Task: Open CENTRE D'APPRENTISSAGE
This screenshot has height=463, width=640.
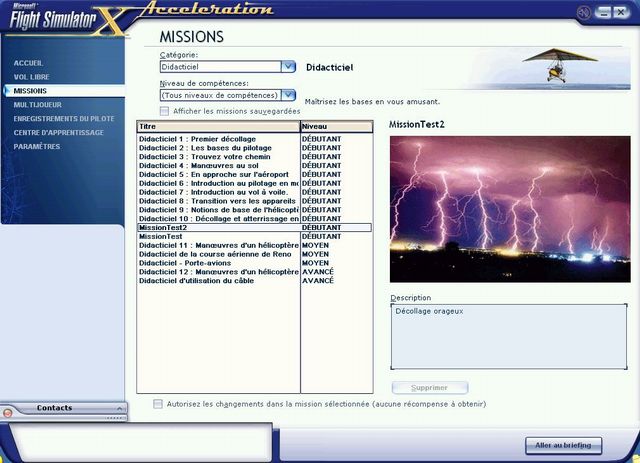Action: click(x=58, y=132)
